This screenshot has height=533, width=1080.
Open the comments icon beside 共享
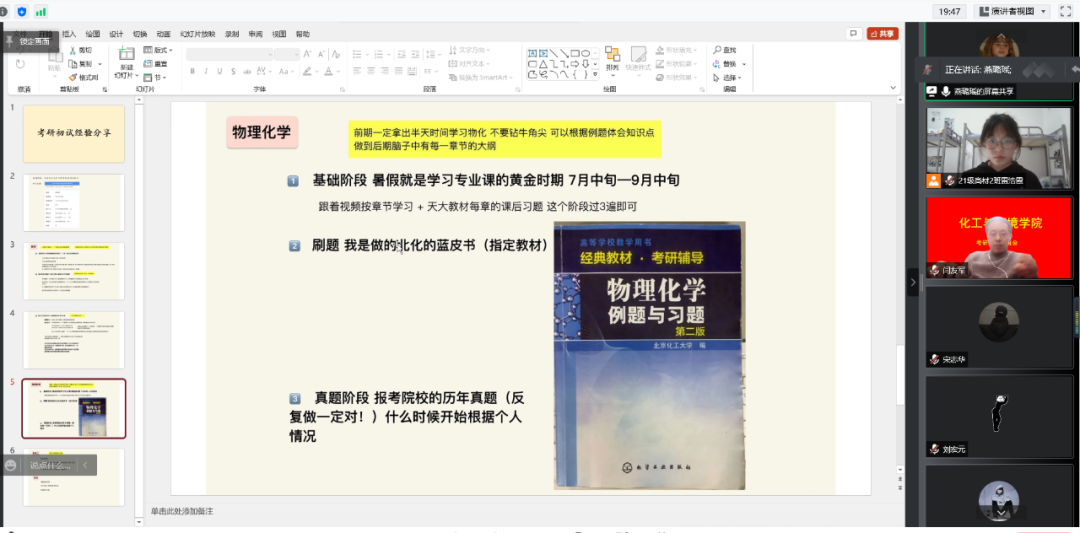tap(853, 33)
